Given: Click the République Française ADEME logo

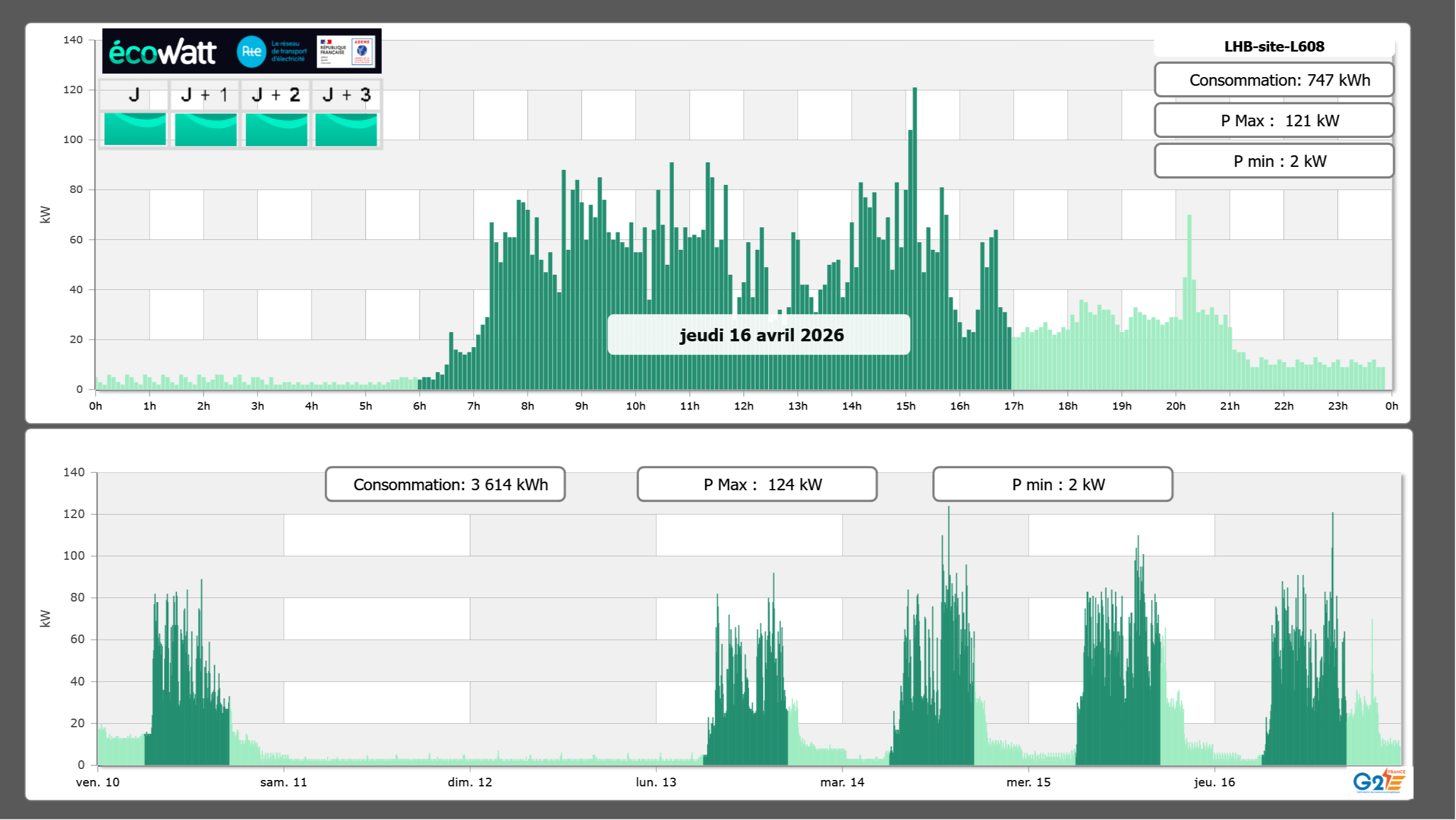Looking at the screenshot, I should click(346, 52).
